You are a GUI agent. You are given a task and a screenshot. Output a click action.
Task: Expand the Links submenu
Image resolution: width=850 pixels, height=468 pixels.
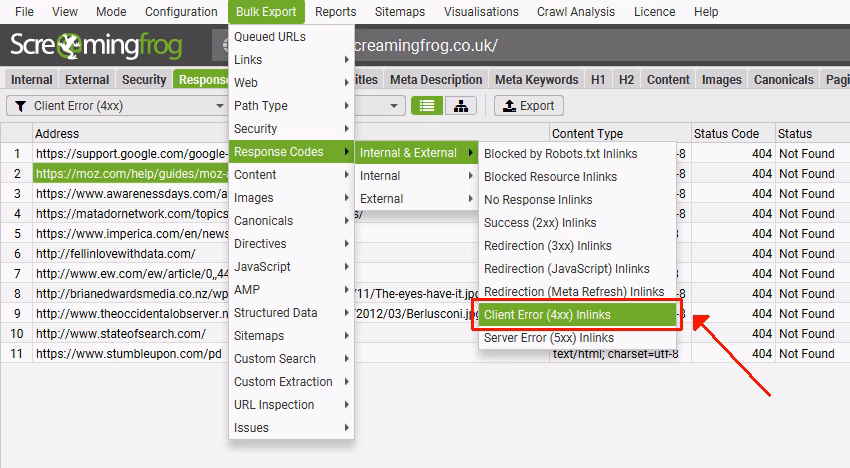point(290,60)
